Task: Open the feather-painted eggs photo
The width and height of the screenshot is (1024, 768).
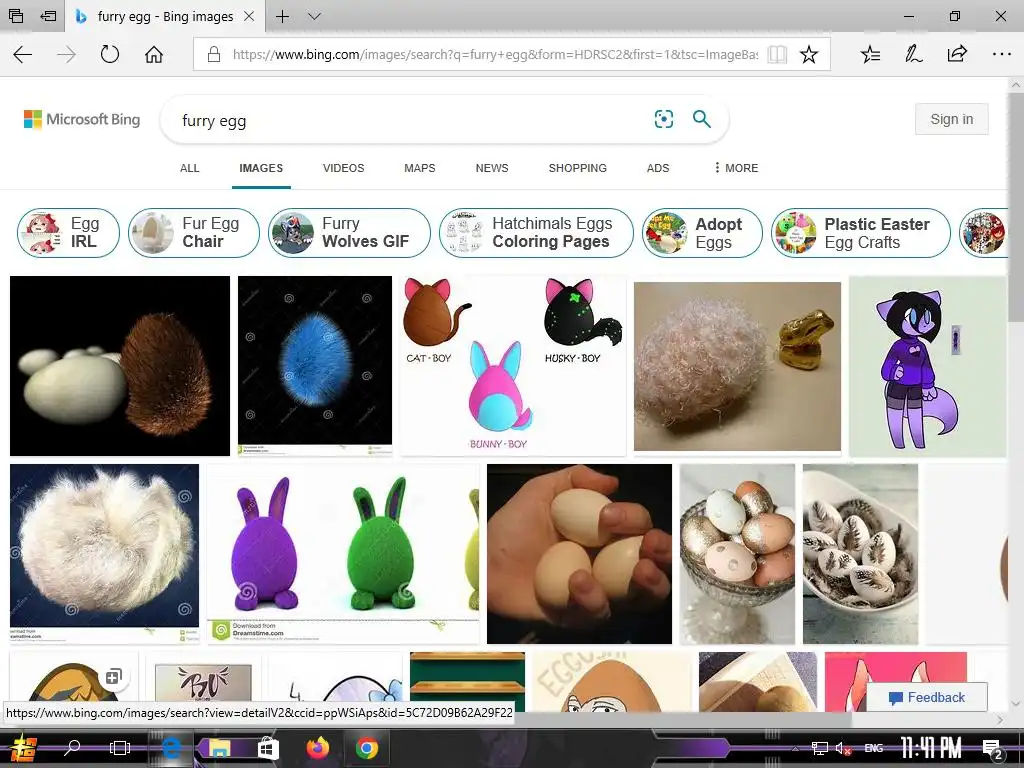Action: pyautogui.click(x=860, y=554)
